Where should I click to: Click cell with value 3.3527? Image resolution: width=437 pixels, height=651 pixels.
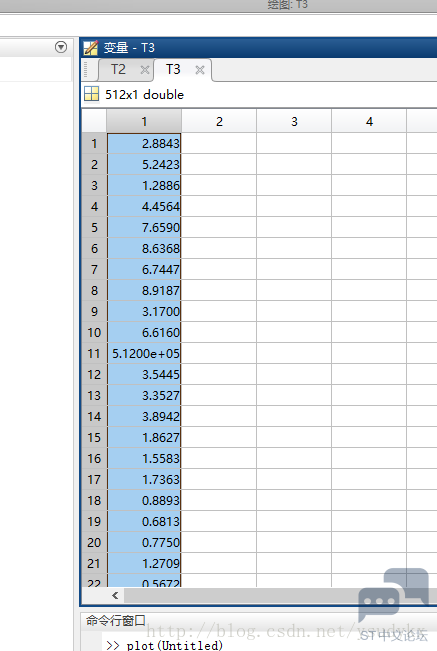(144, 396)
